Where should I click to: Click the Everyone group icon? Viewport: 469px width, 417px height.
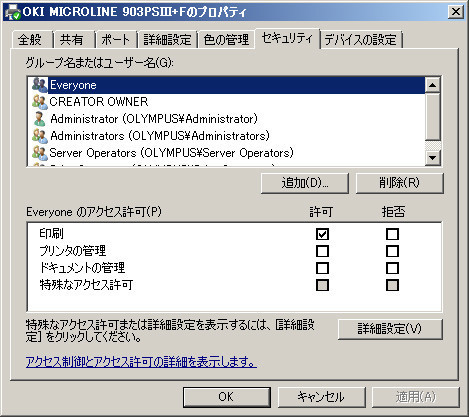pos(40,85)
